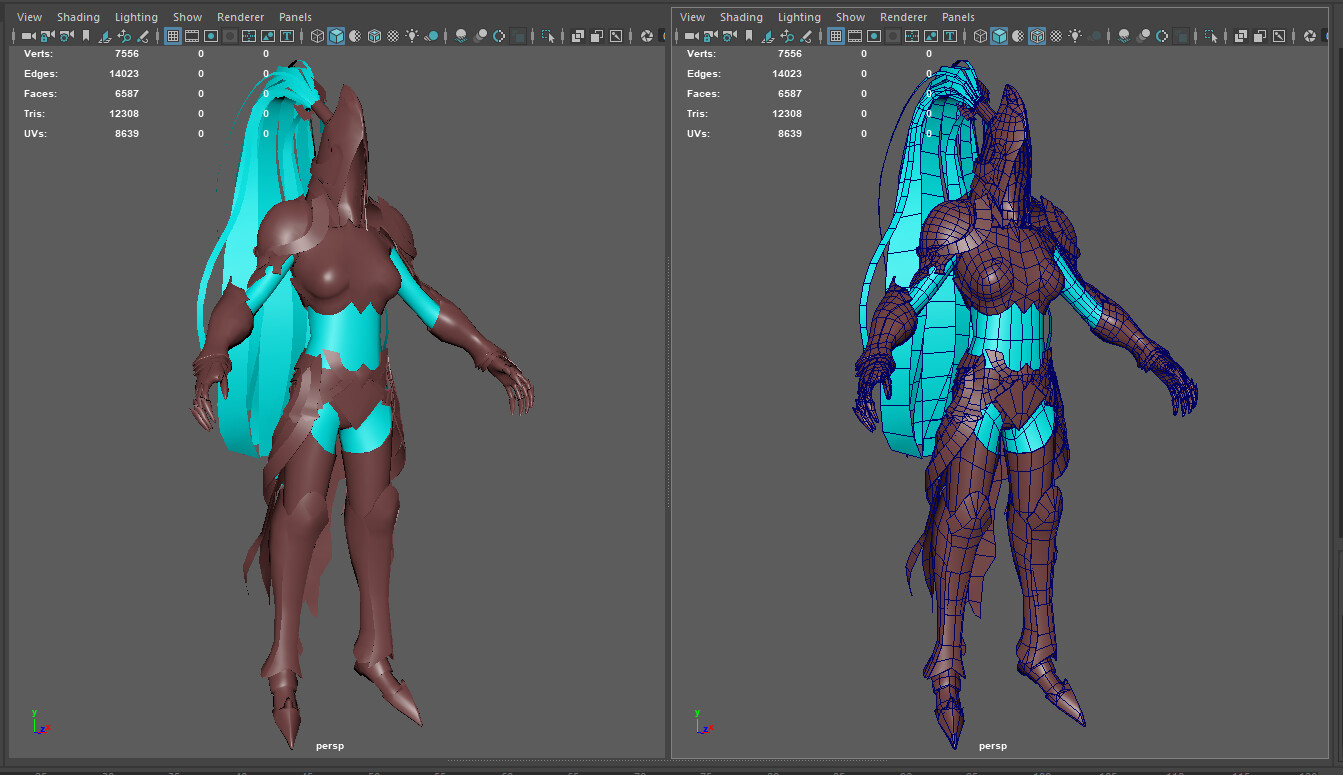Open Lighting menu in left viewport

coord(136,17)
